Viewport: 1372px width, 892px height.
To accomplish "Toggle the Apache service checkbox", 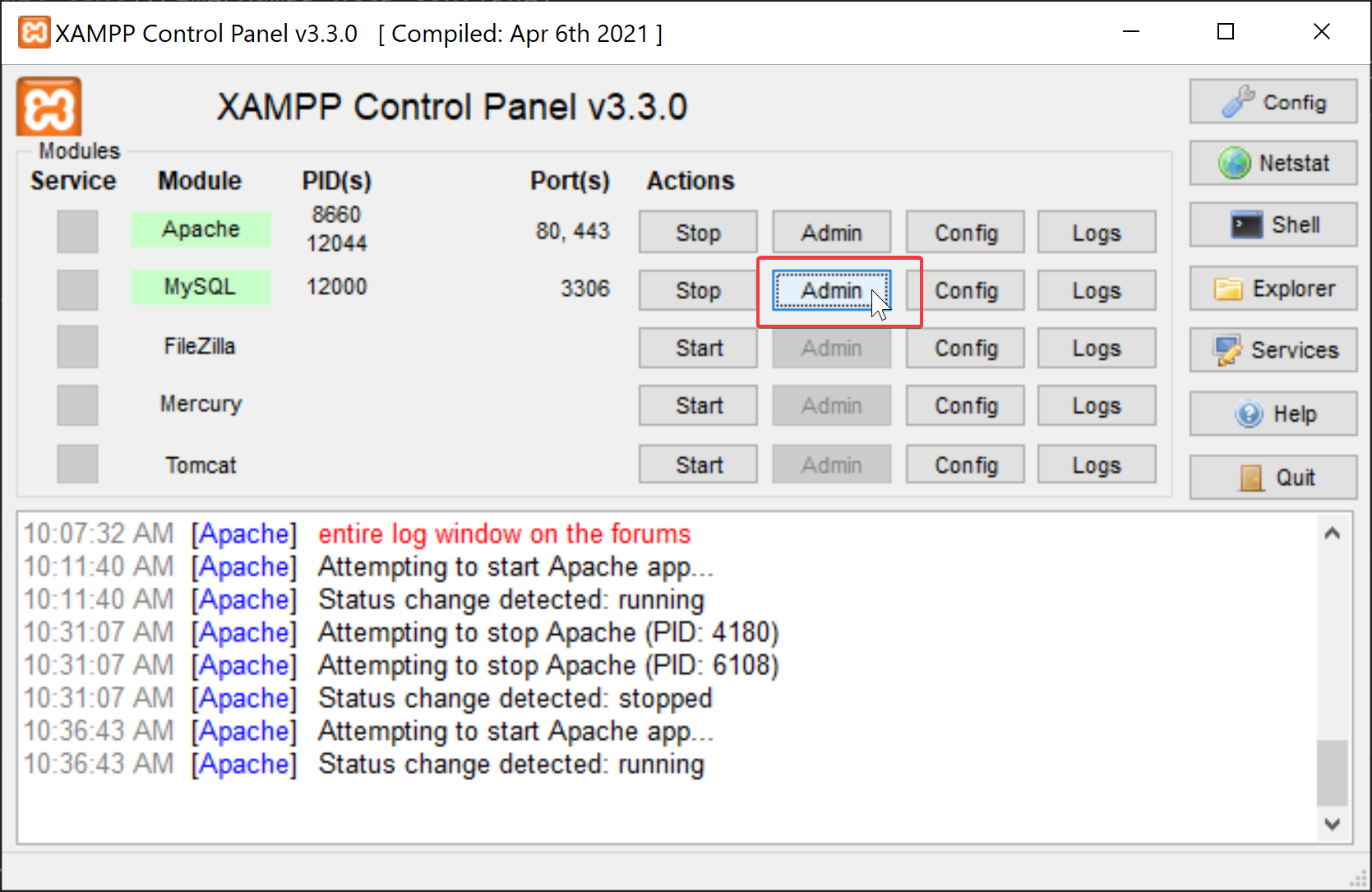I will [x=77, y=231].
